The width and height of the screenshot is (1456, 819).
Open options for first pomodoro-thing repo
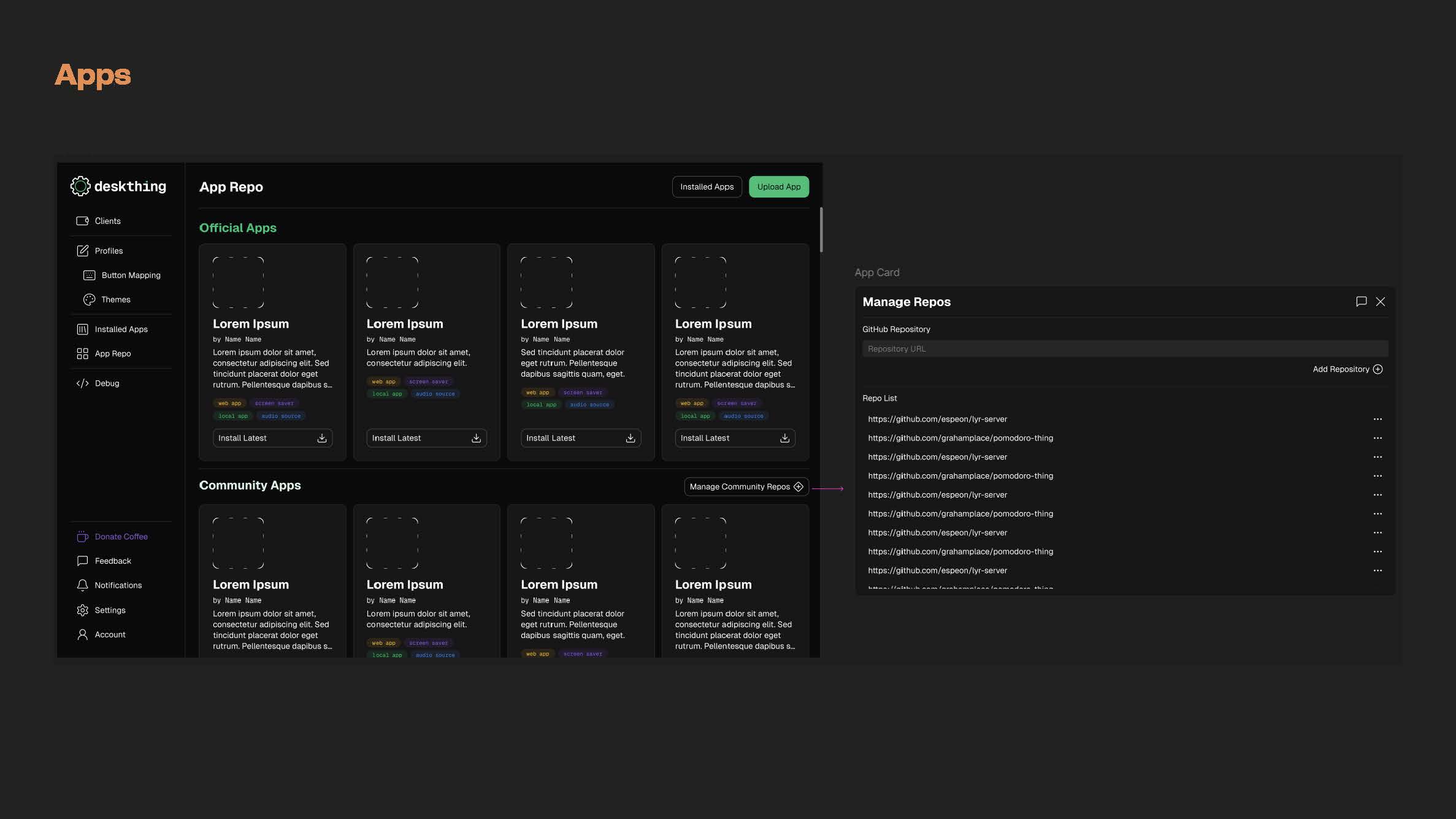1377,438
